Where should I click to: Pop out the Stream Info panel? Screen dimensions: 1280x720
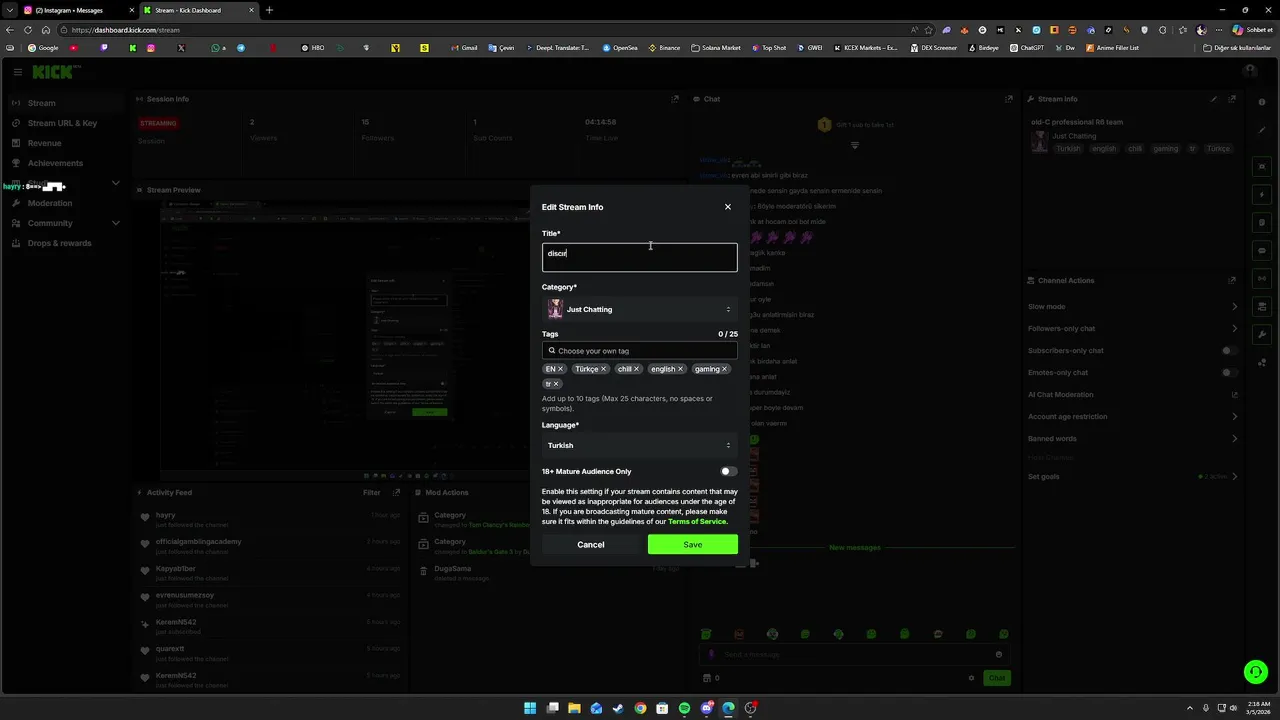[1232, 99]
